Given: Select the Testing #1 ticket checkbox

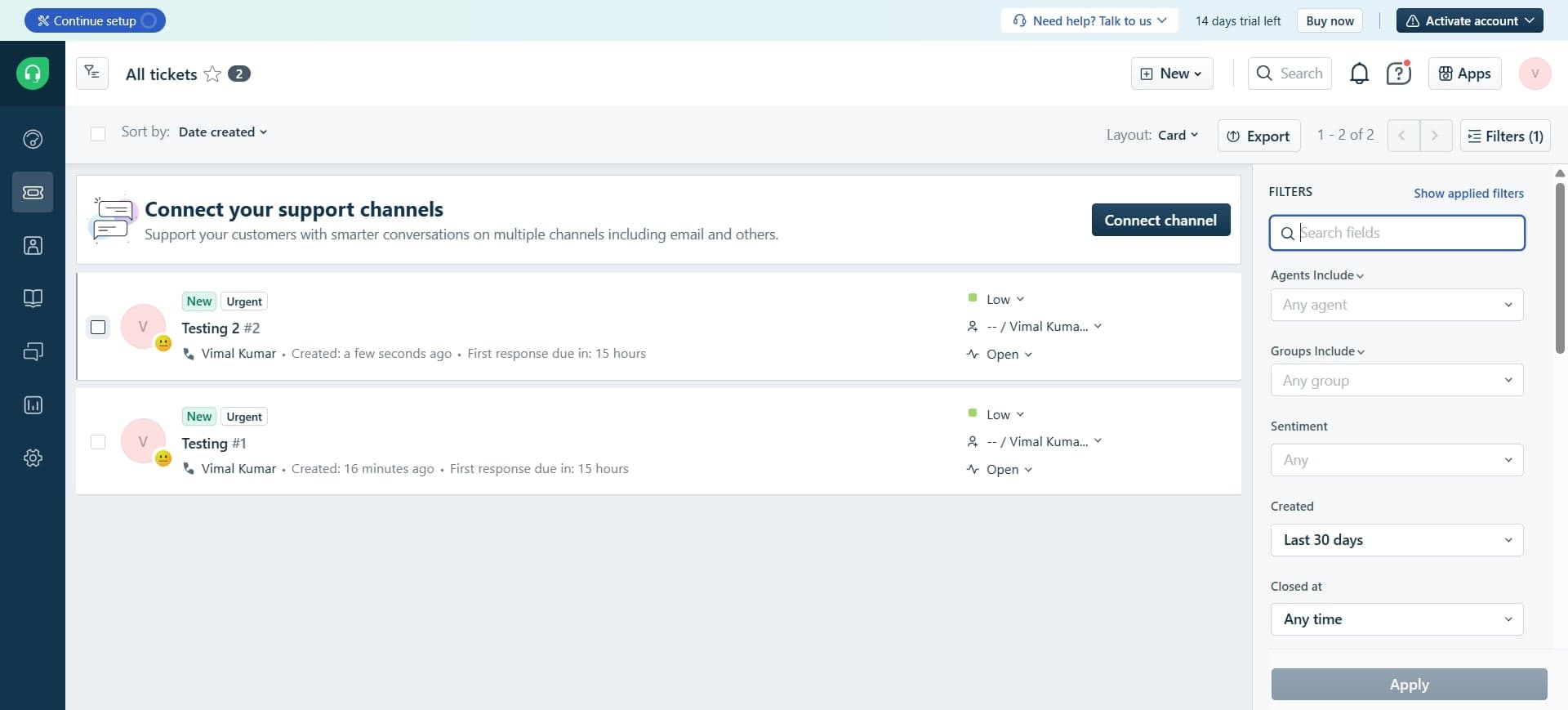Looking at the screenshot, I should tap(98, 442).
